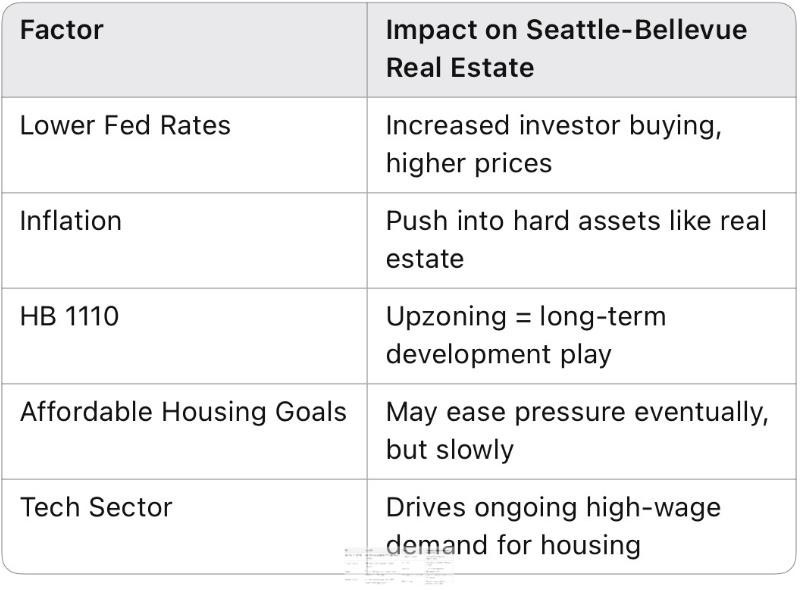
Task: Click the Tech Sector cell
Action: pyautogui.click(x=184, y=527)
